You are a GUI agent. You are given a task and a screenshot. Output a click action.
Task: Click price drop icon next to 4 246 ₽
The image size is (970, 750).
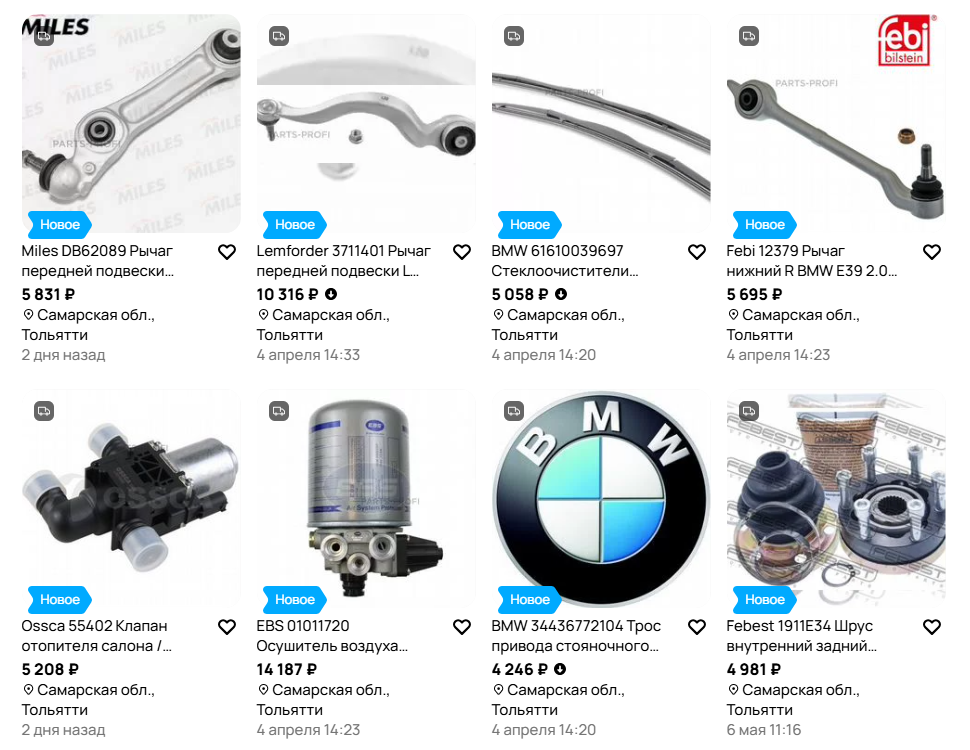pyautogui.click(x=560, y=669)
